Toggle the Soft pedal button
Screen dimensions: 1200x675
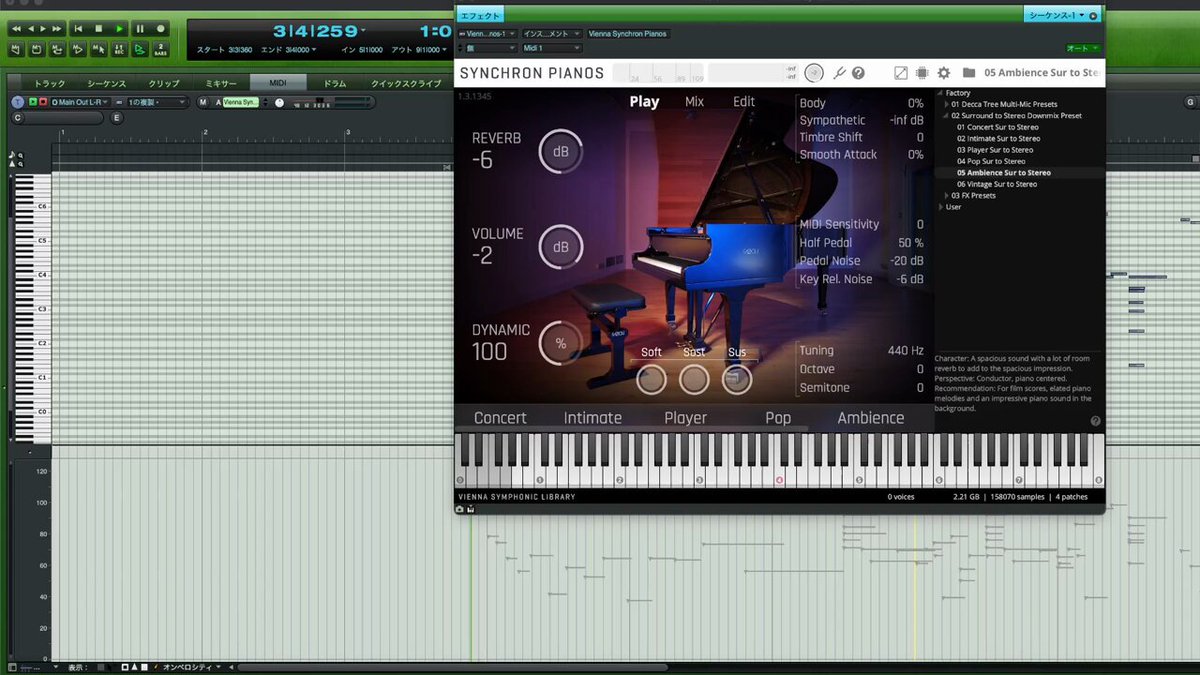[651, 379]
